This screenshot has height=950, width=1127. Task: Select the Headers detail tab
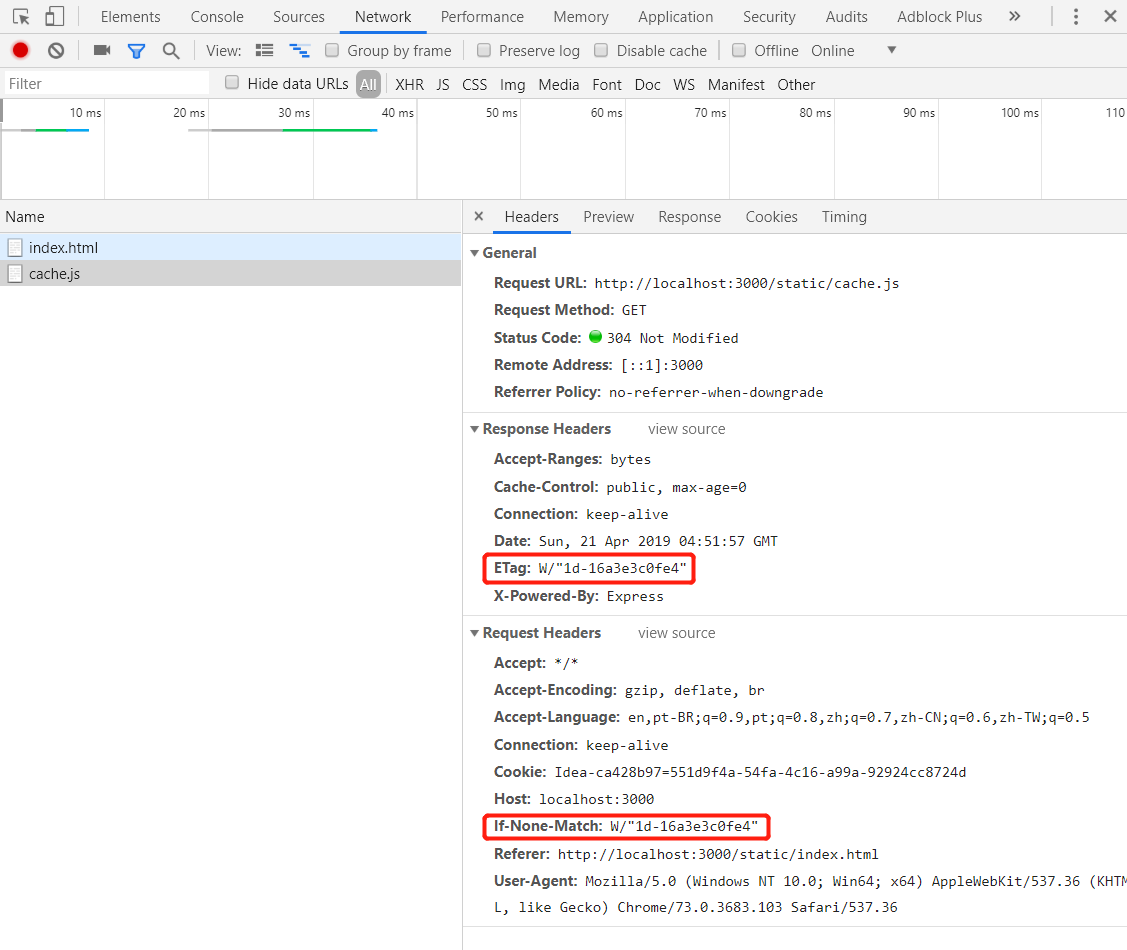coord(531,217)
